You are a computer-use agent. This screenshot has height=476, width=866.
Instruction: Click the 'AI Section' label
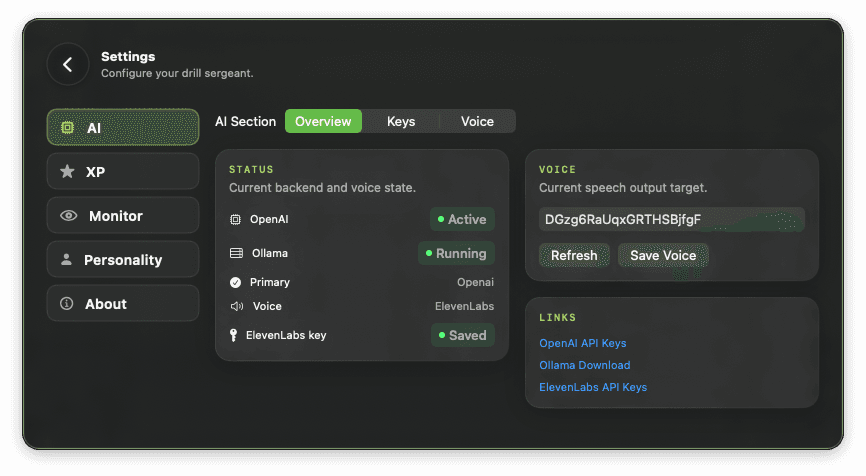pos(246,121)
